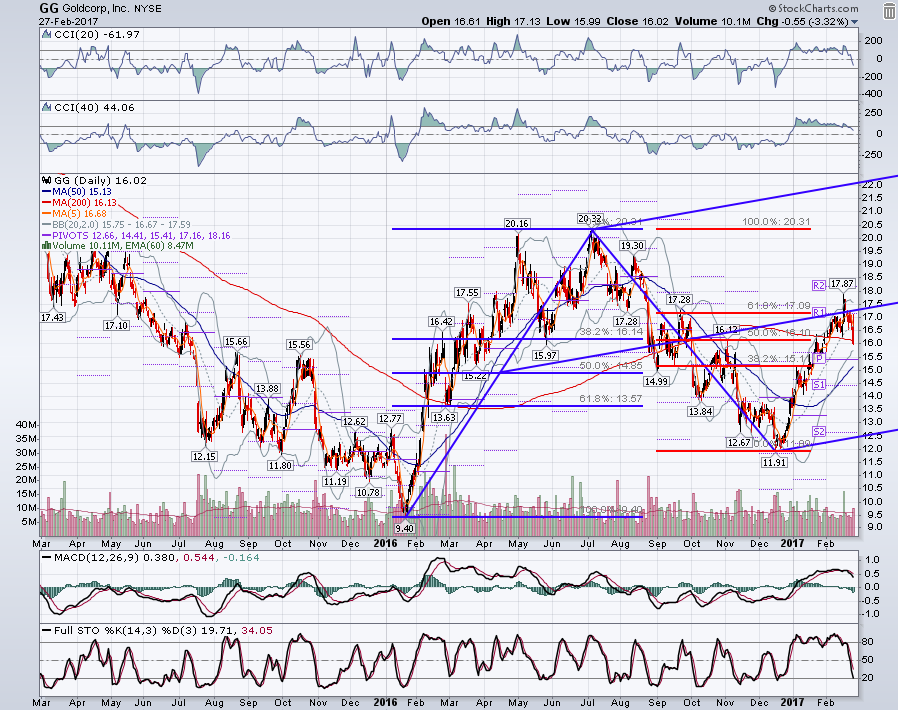Click the PIVOTS legend entry

pos(136,235)
